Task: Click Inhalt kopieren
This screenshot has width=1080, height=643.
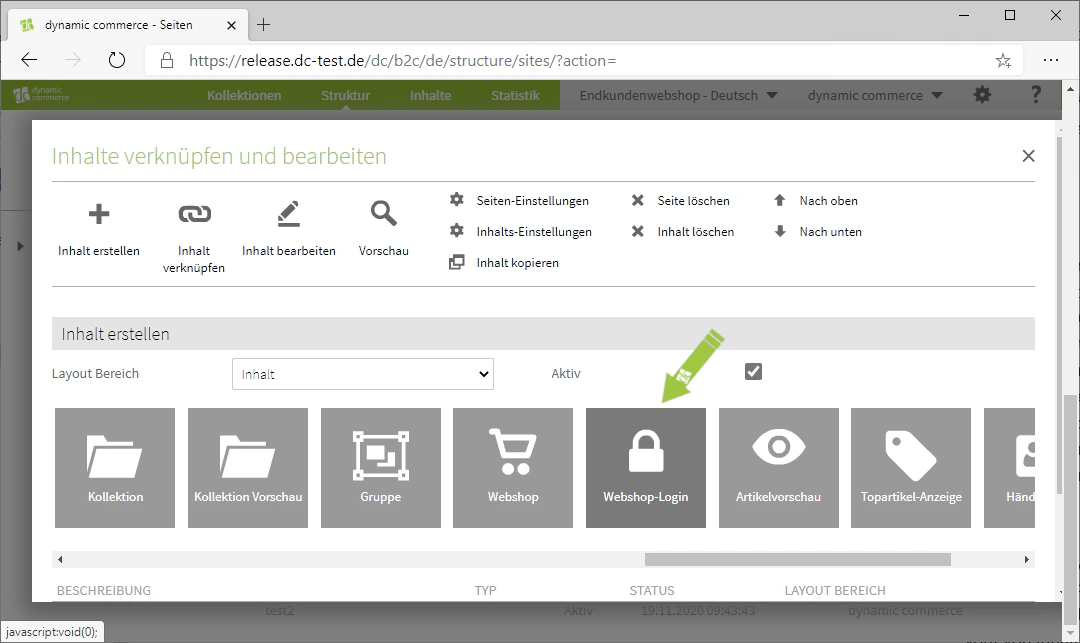Action: point(505,262)
